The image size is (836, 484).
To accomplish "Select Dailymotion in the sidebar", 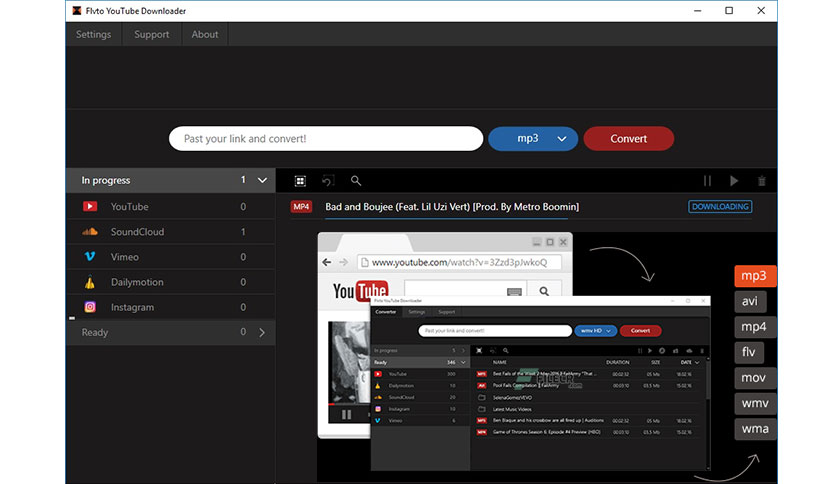I will pos(137,282).
